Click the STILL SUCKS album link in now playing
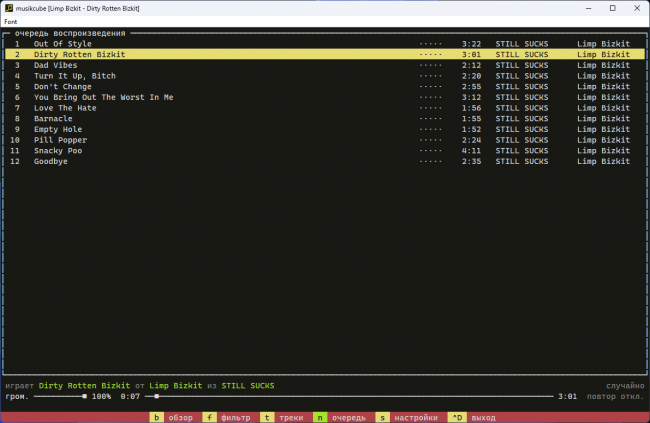This screenshot has width=650, height=423. (248, 386)
